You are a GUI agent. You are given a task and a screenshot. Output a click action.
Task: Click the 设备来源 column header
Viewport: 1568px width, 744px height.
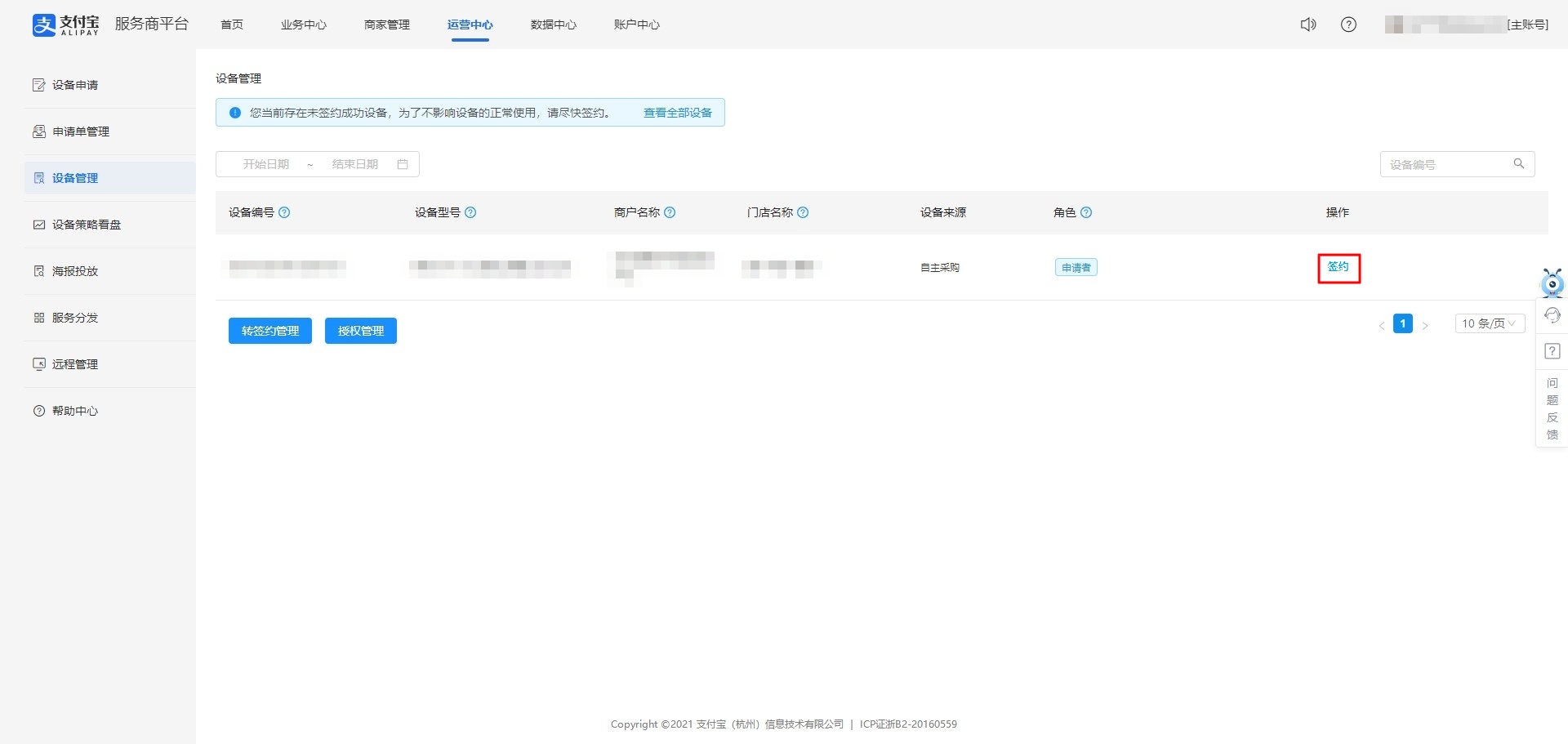(x=943, y=212)
